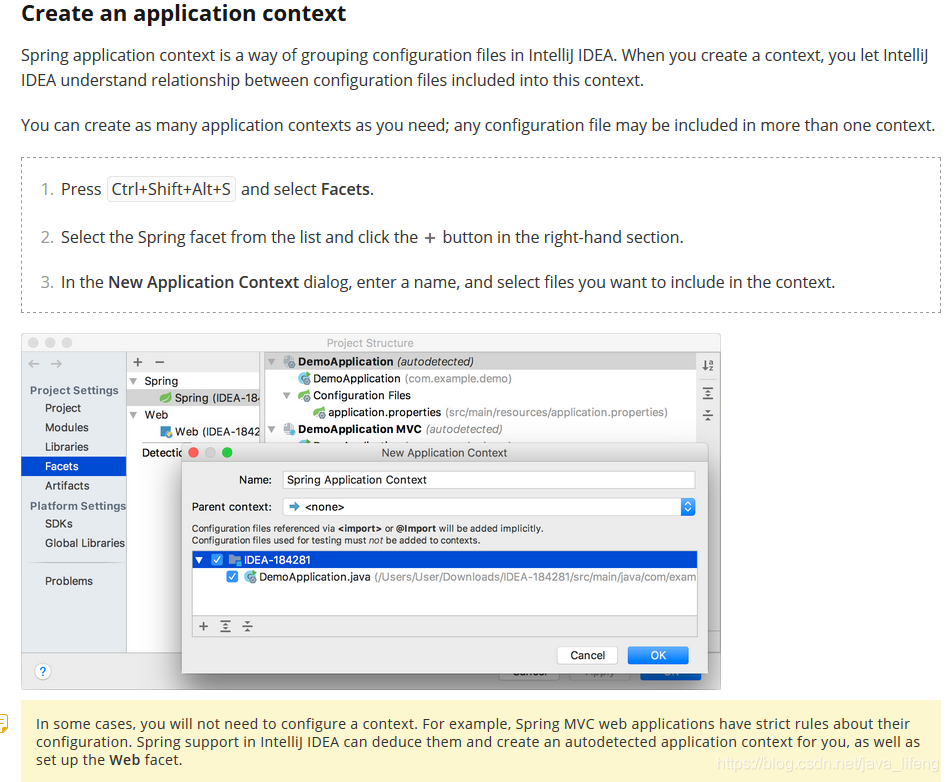Click expand all icon in Project Structure
This screenshot has height=782, width=948.
tap(708, 394)
